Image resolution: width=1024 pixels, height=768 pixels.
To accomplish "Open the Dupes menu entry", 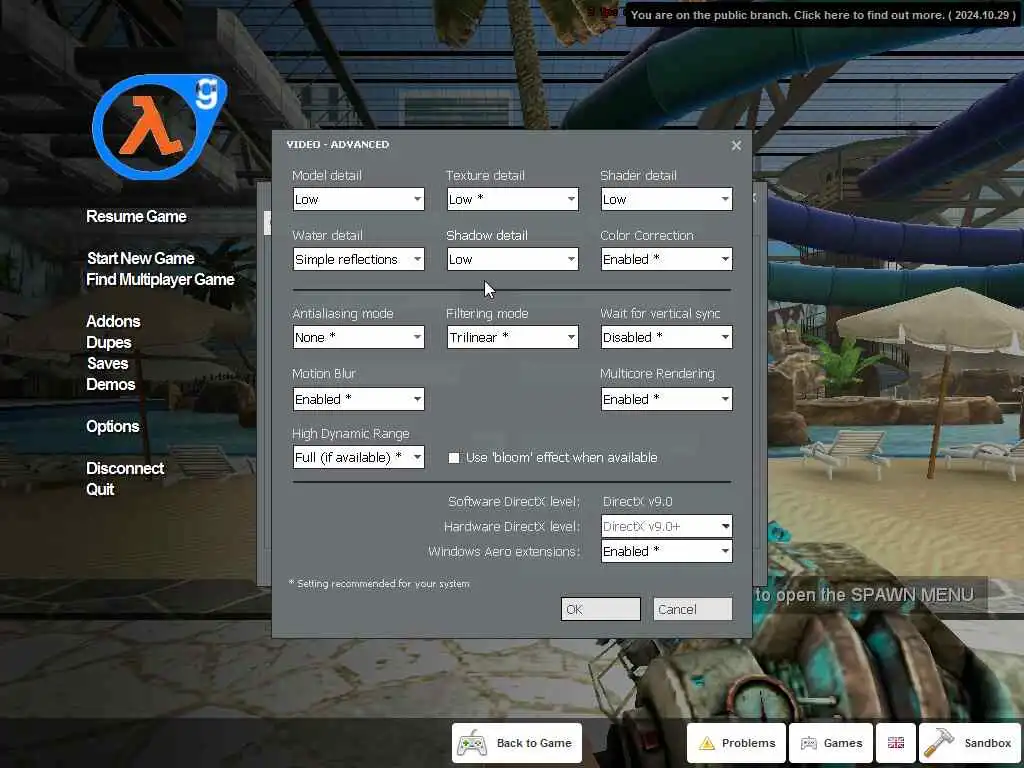I will pyautogui.click(x=108, y=342).
